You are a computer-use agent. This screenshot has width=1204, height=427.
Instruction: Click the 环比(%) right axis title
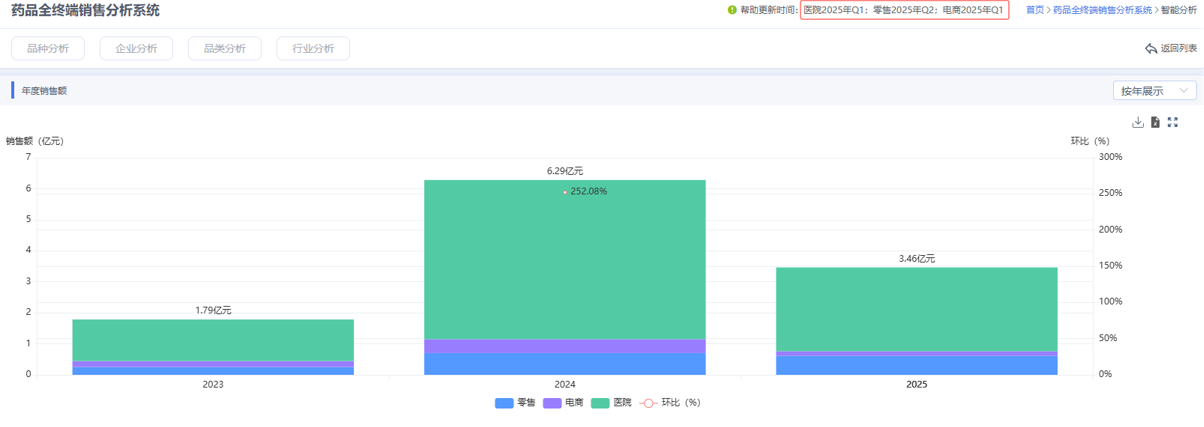pyautogui.click(x=1089, y=141)
